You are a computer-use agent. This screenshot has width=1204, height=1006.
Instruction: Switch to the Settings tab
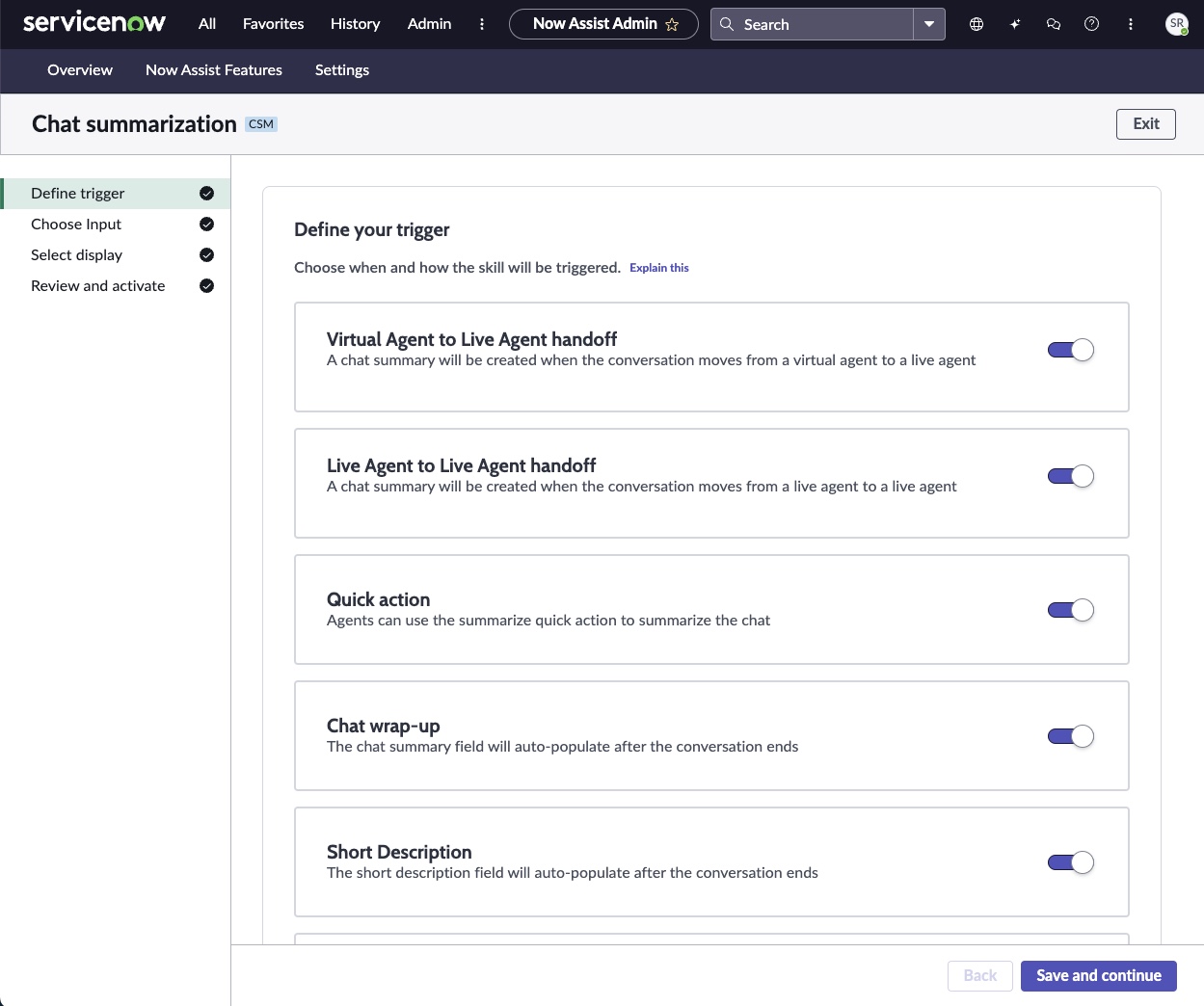(x=342, y=70)
